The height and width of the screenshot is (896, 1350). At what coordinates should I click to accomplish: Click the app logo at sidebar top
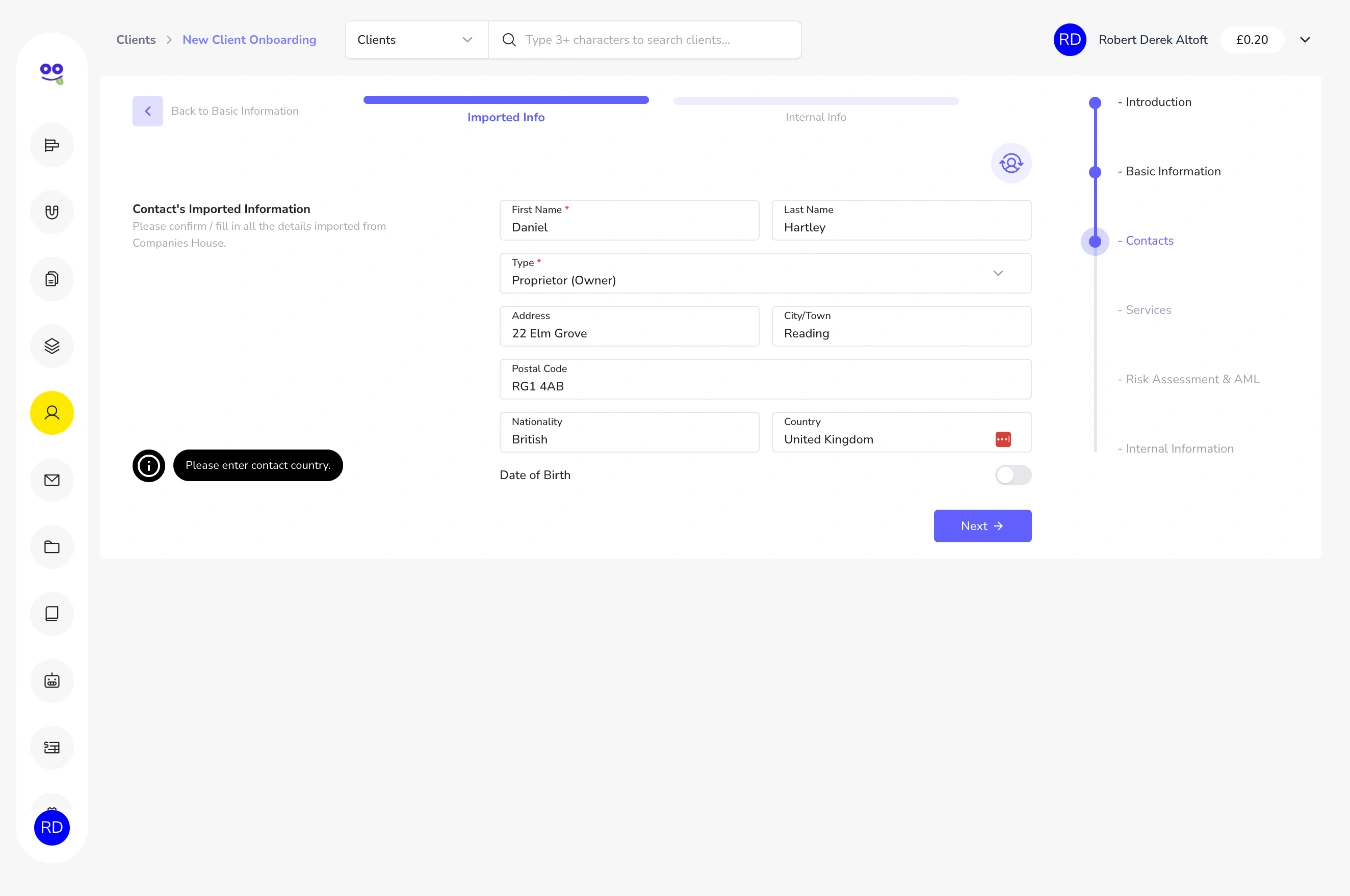[x=52, y=72]
